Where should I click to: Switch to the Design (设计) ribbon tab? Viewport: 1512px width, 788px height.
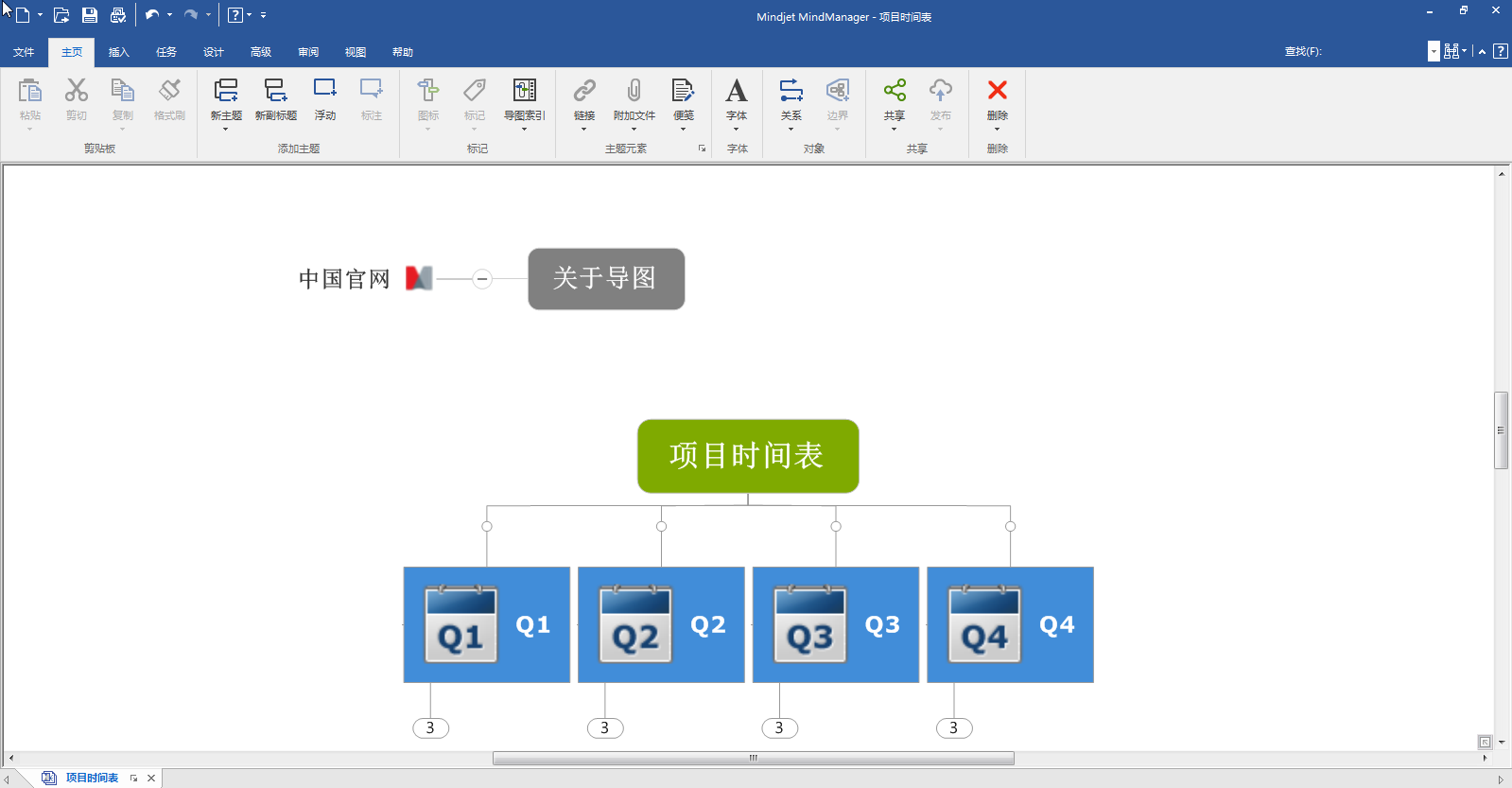point(214,52)
